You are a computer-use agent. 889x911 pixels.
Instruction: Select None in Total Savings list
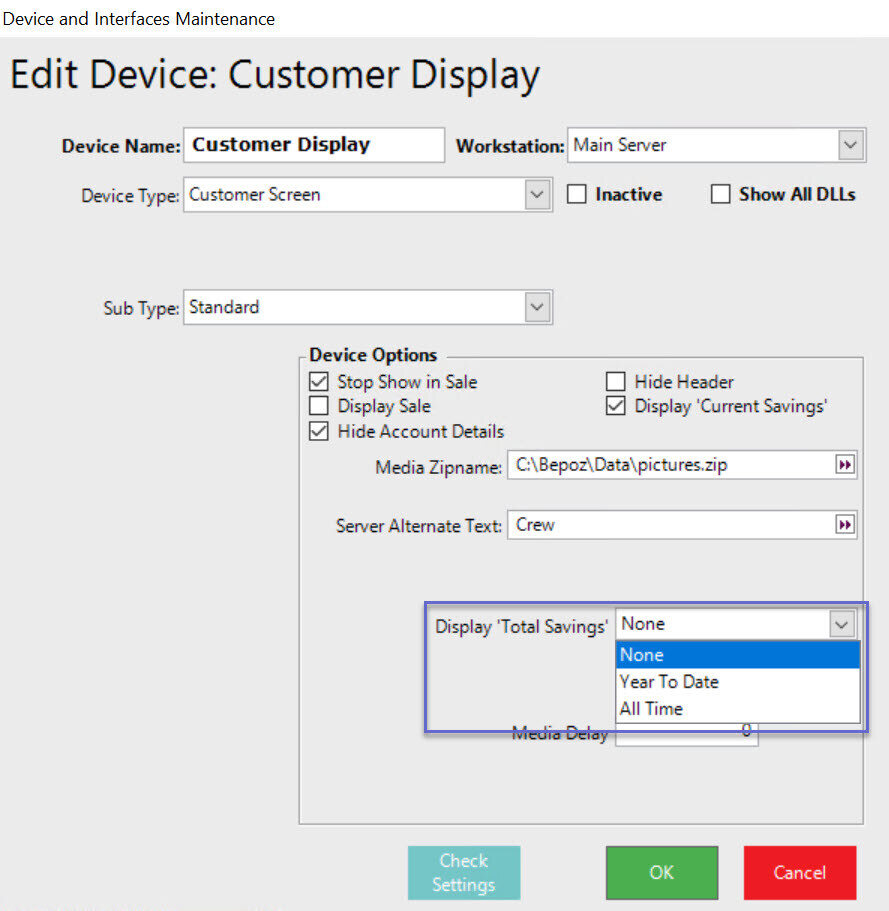click(737, 655)
